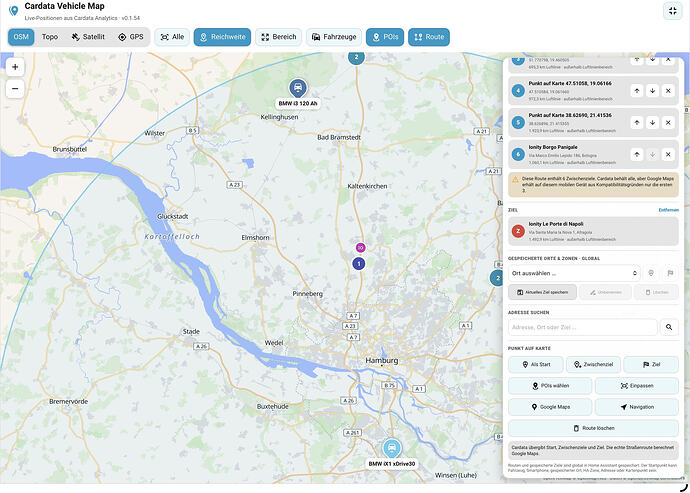This screenshot has height=493, width=690.
Task: Toggle the Reichweite range overlay
Action: [x=222, y=37]
